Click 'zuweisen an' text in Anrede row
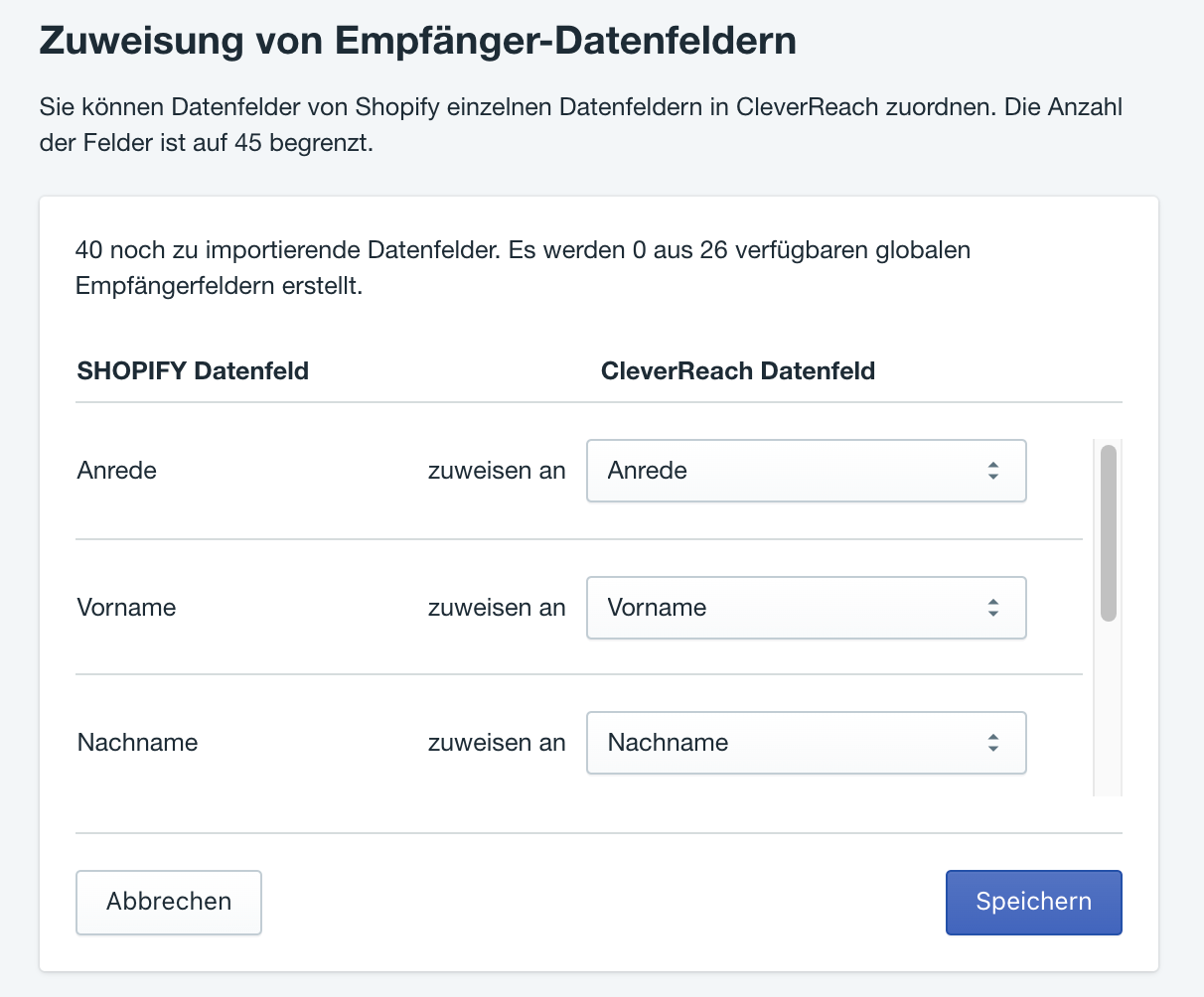The width and height of the screenshot is (1204, 997). [x=497, y=471]
